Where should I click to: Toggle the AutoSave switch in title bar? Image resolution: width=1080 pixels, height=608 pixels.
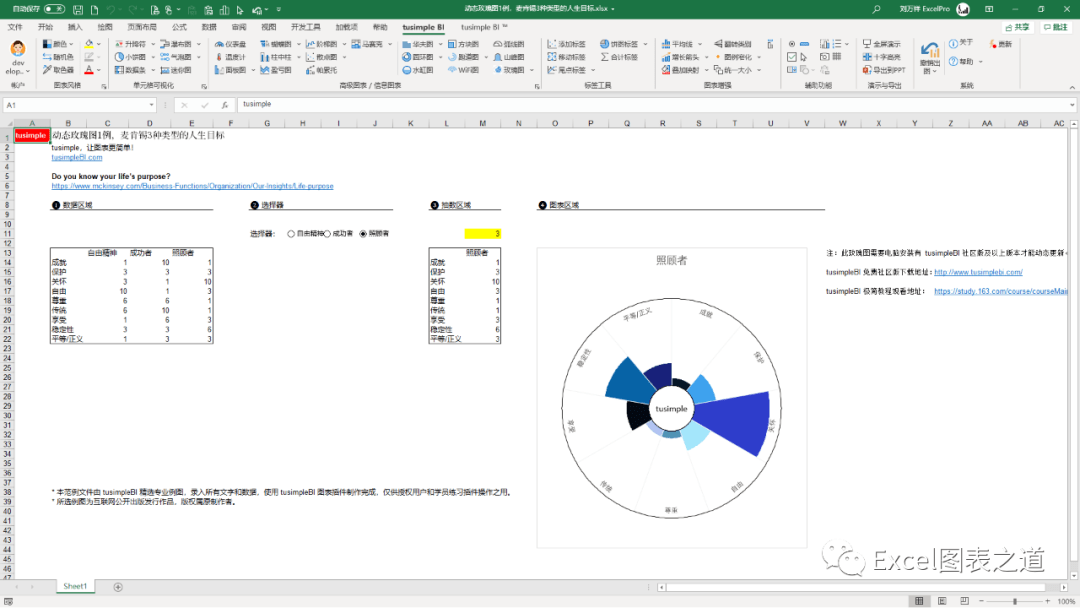[x=54, y=9]
